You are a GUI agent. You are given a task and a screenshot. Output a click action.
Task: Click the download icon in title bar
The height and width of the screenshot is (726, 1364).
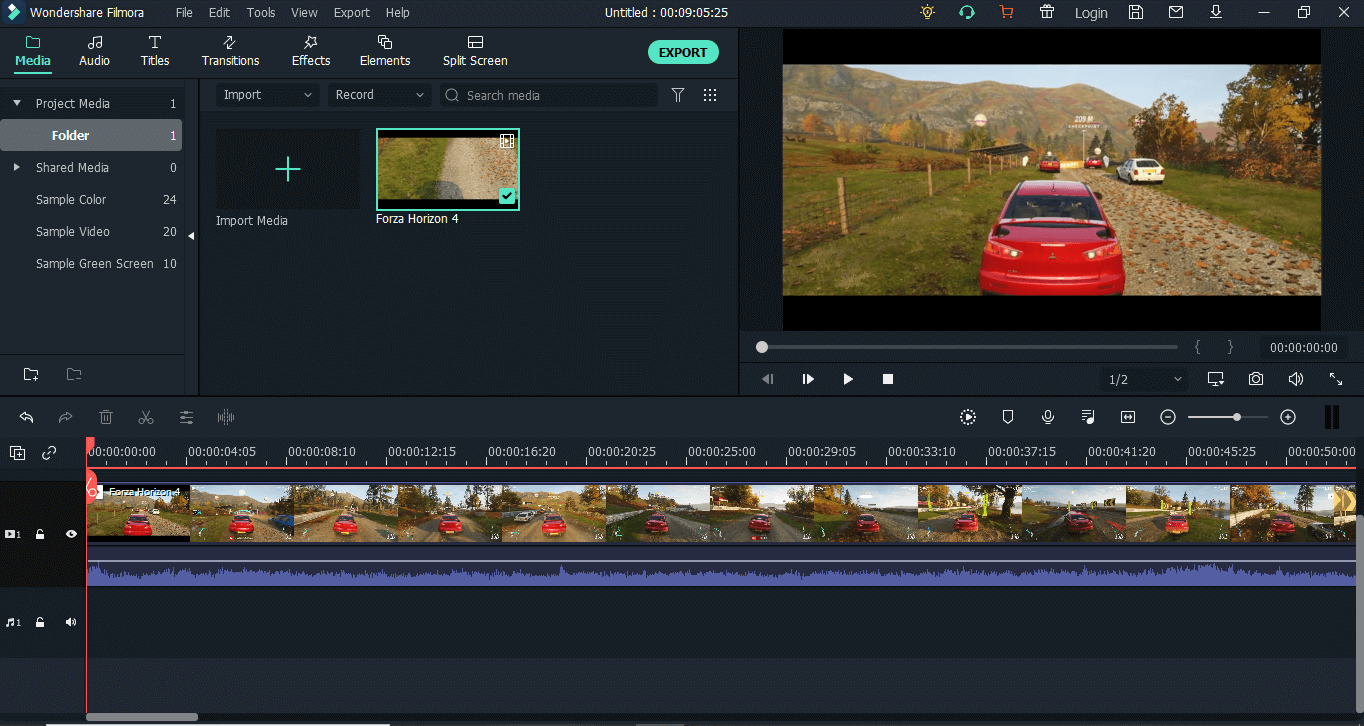click(x=1216, y=12)
